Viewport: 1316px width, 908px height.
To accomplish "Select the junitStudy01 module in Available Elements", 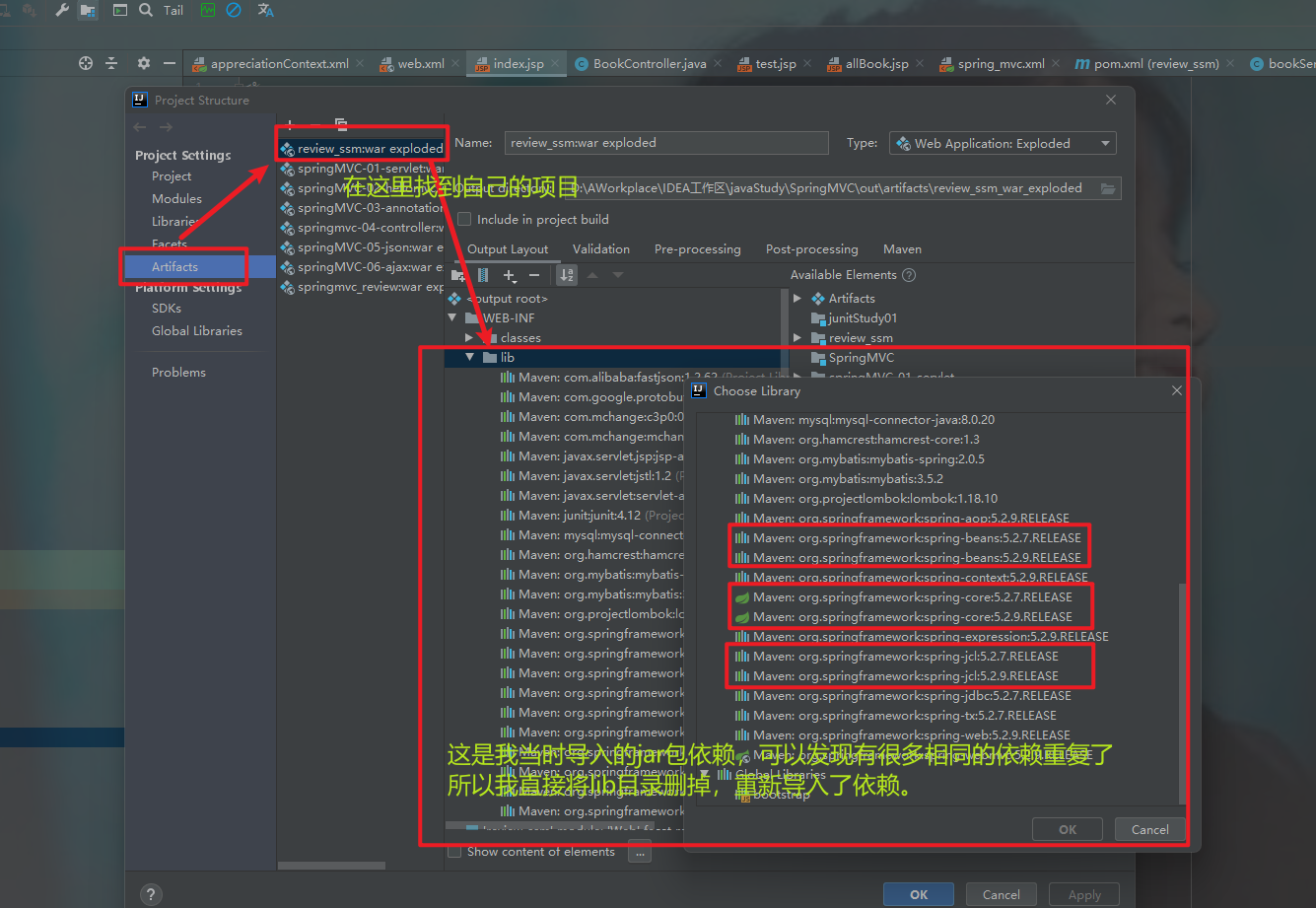I will [x=854, y=317].
